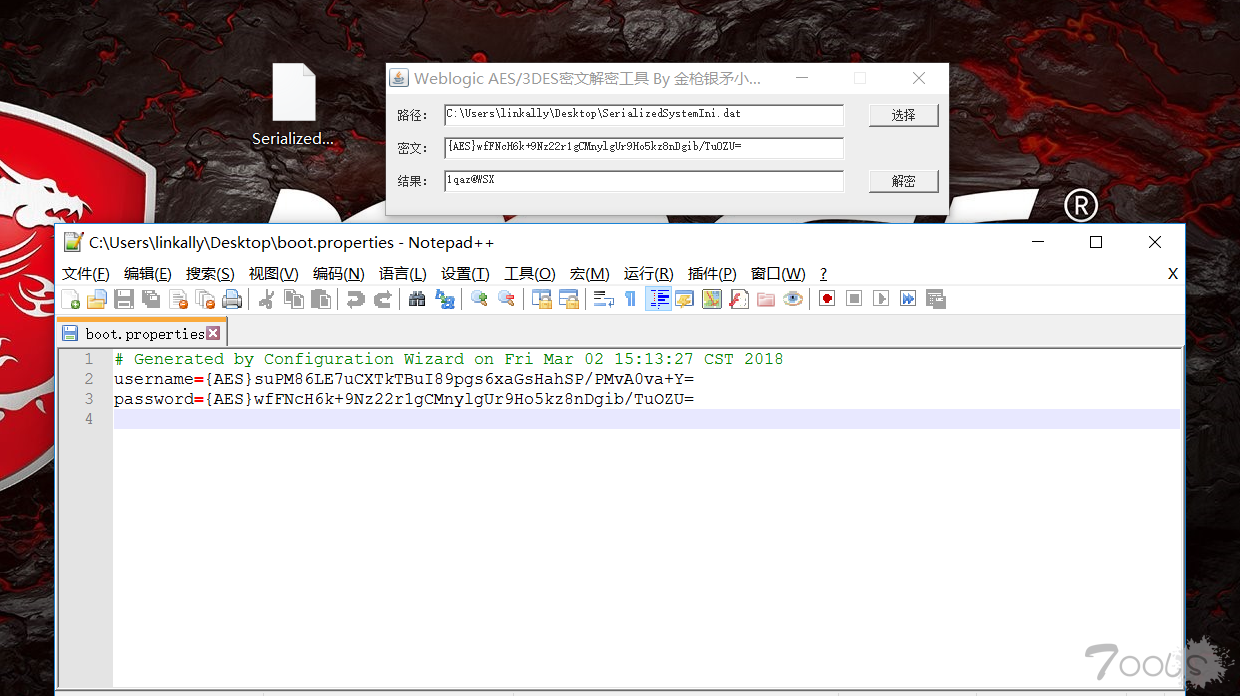
Task: Click the Play macro icon
Action: [x=881, y=299]
